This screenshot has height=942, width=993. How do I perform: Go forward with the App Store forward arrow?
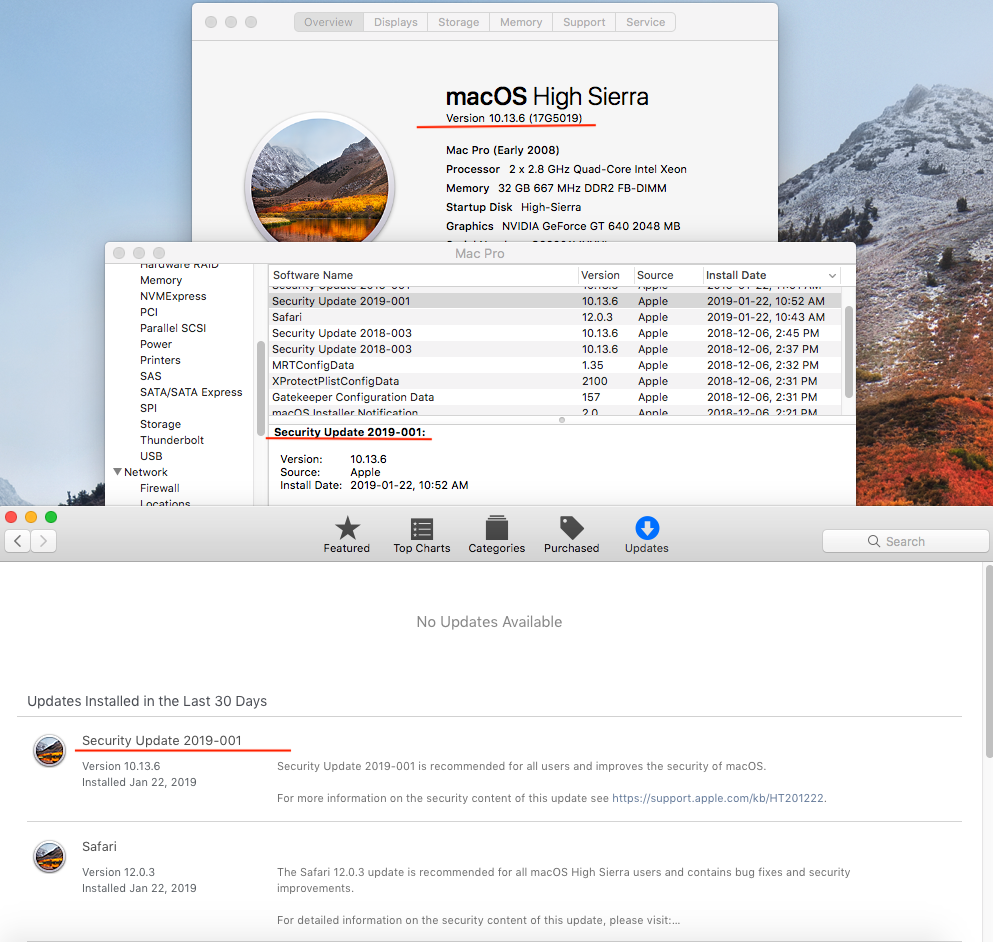44,541
